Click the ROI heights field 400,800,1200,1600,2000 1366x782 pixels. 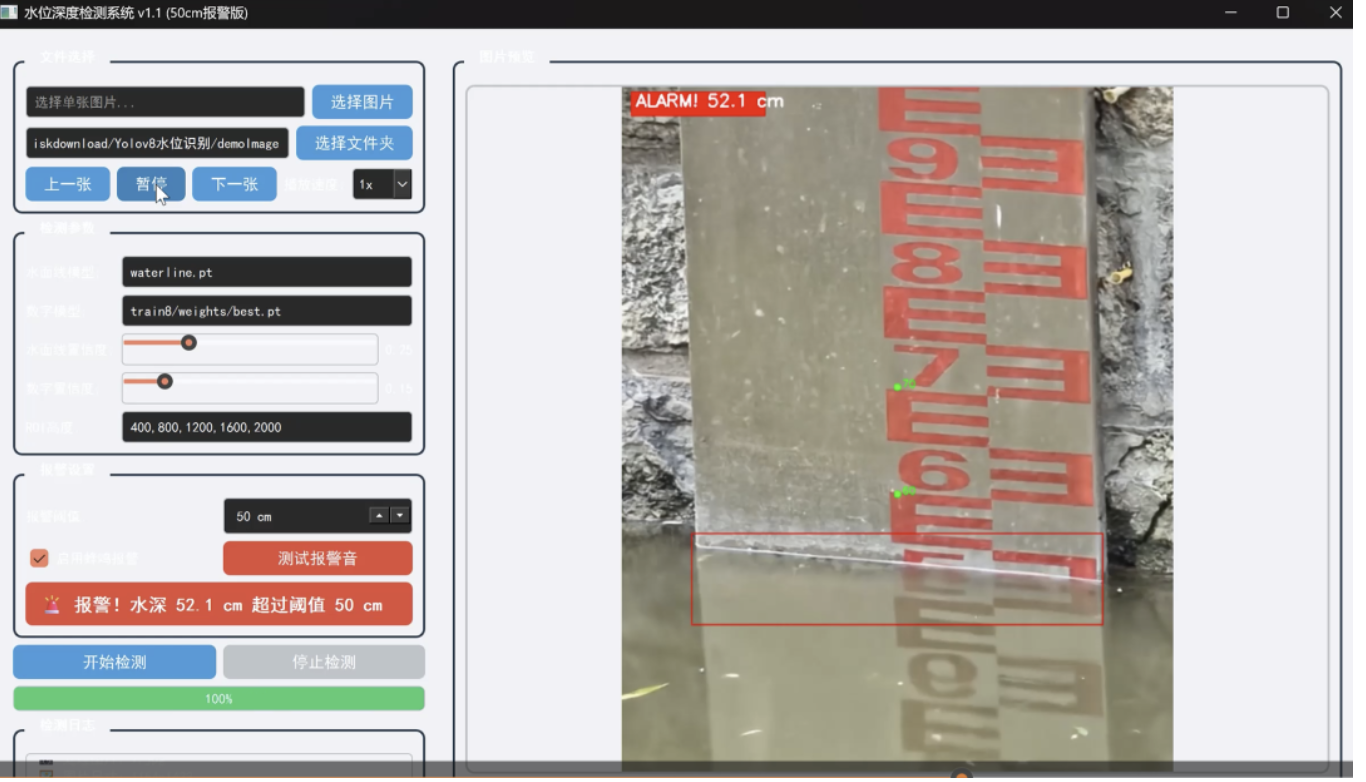point(267,427)
